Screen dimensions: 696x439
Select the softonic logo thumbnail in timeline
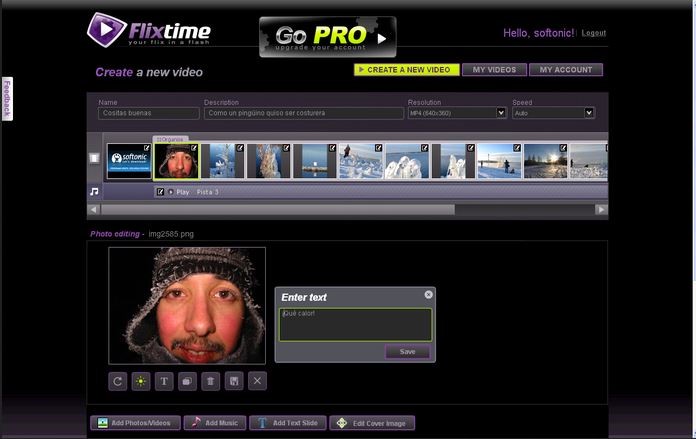tap(129, 161)
